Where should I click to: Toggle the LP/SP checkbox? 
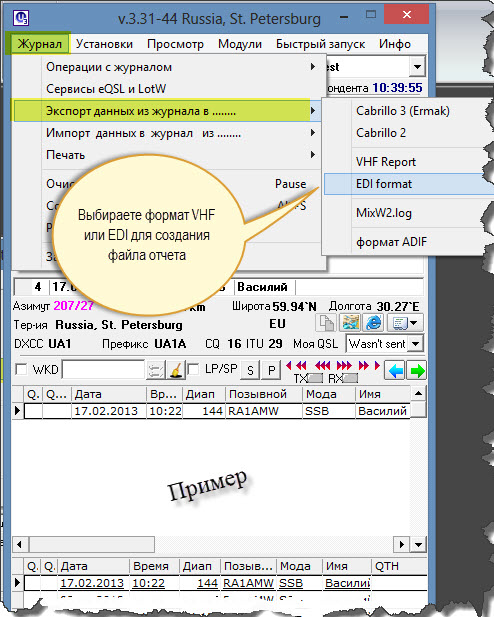193,369
